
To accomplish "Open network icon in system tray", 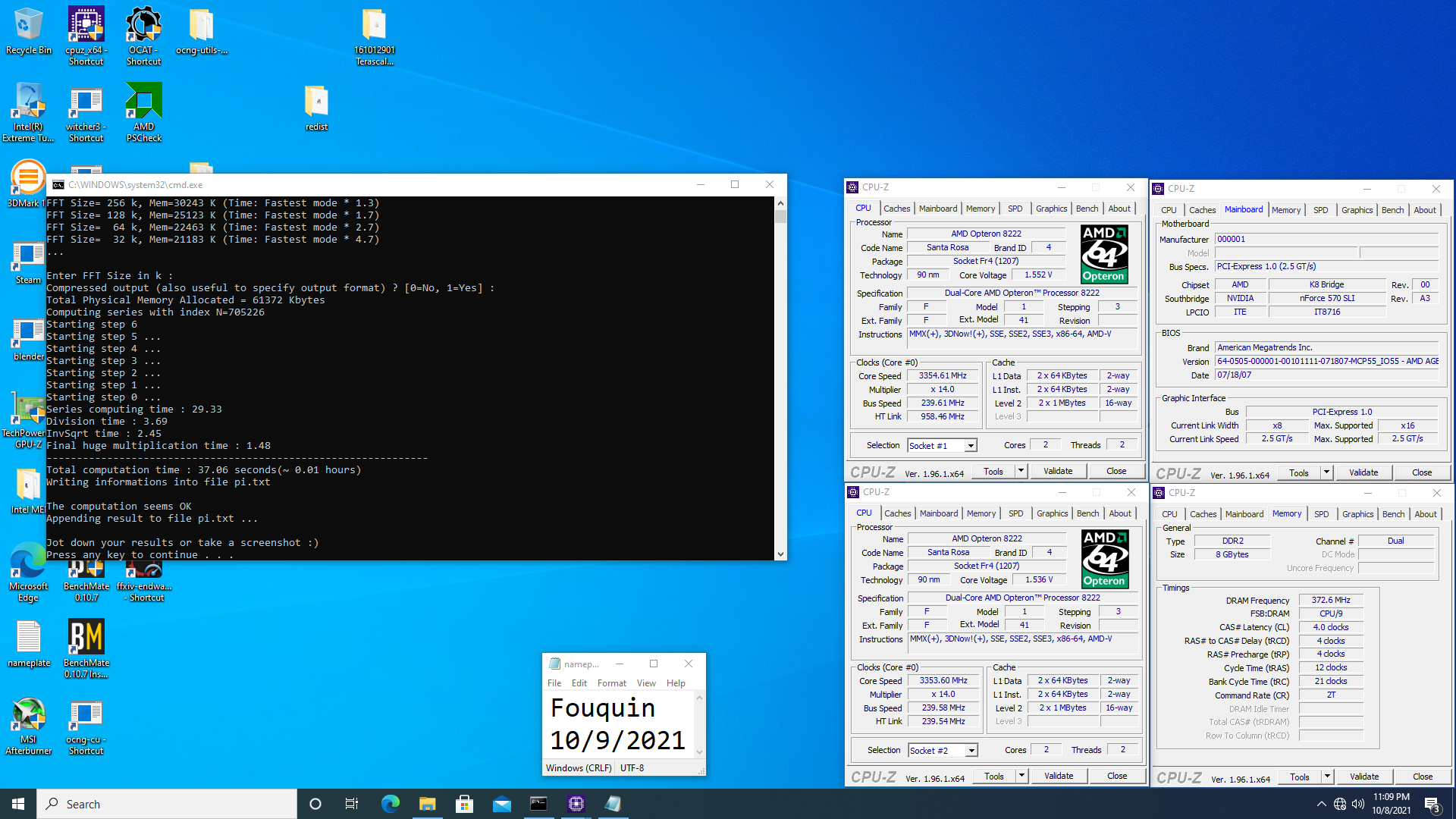I will coord(1339,804).
